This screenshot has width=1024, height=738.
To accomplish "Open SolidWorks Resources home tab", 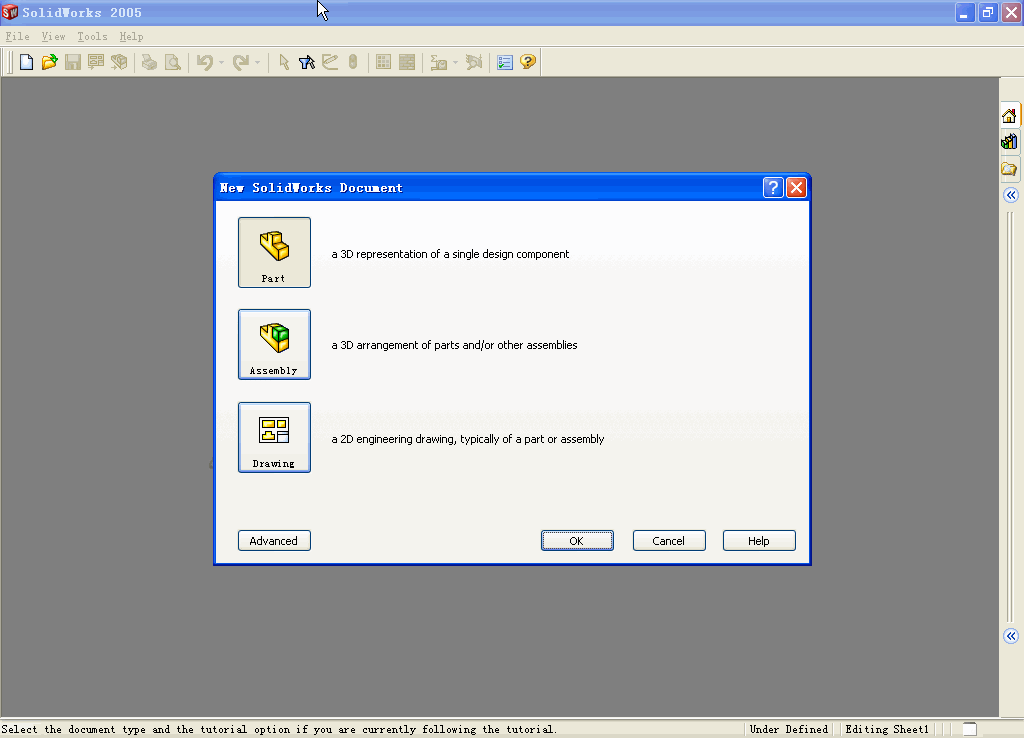I will click(x=1010, y=116).
